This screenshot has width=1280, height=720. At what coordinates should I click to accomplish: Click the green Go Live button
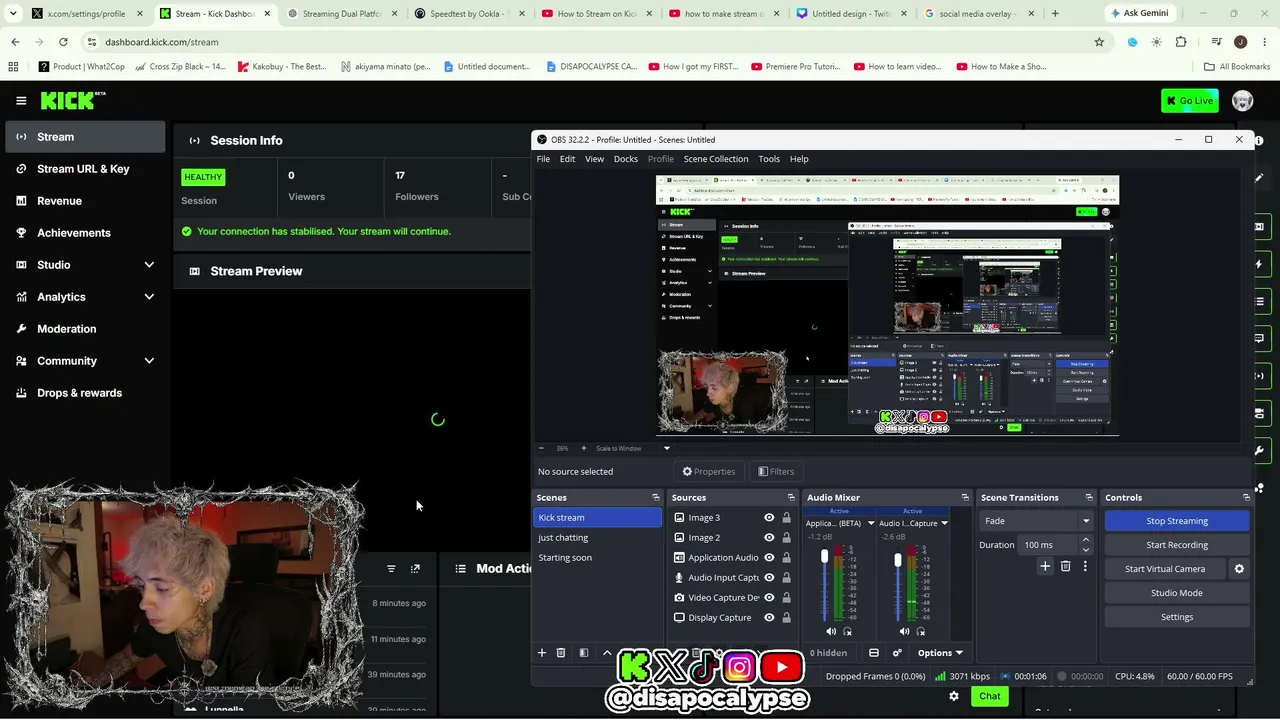coord(1190,100)
